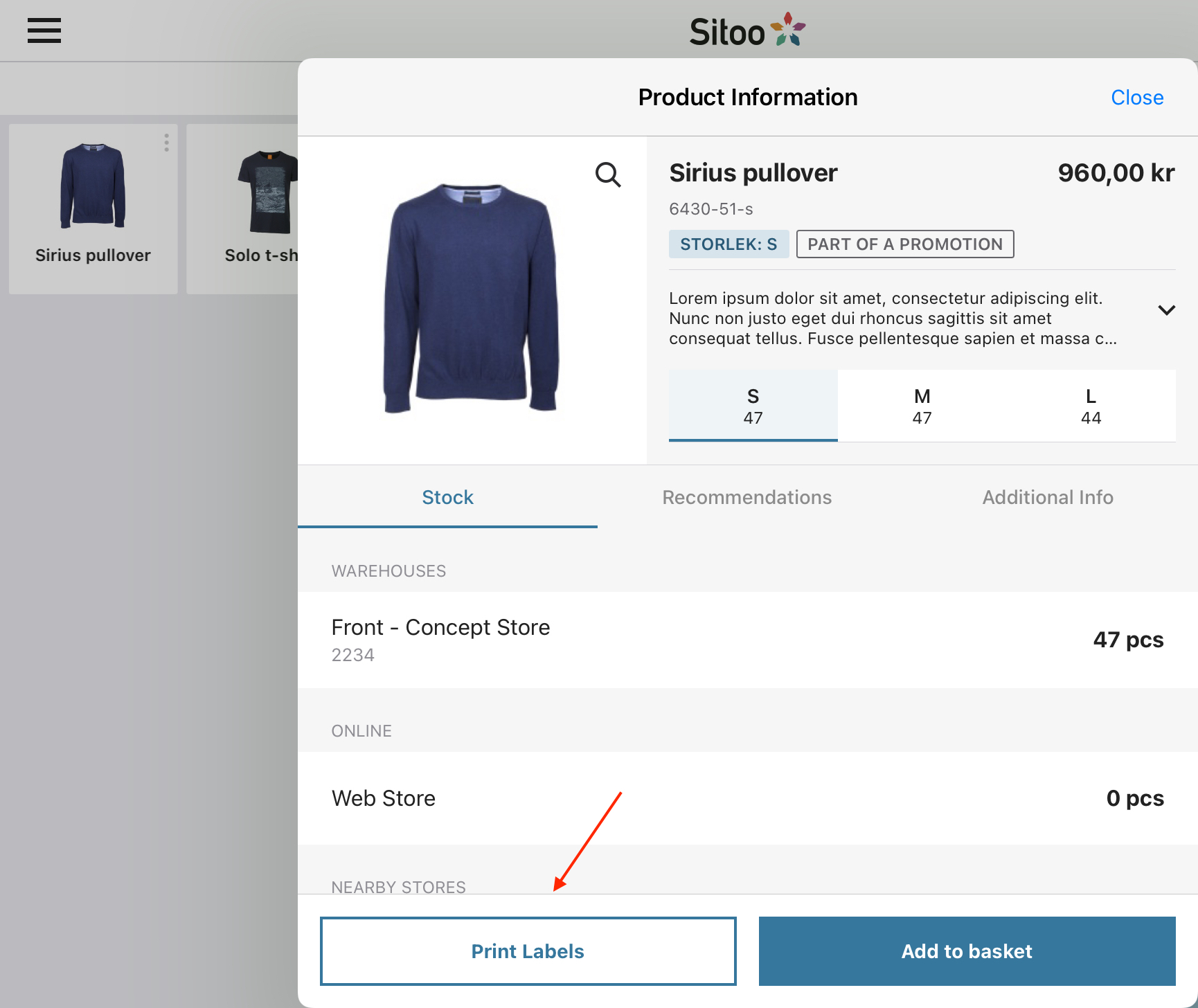1198x1008 pixels.
Task: Open the Recommendations tab
Action: (746, 497)
